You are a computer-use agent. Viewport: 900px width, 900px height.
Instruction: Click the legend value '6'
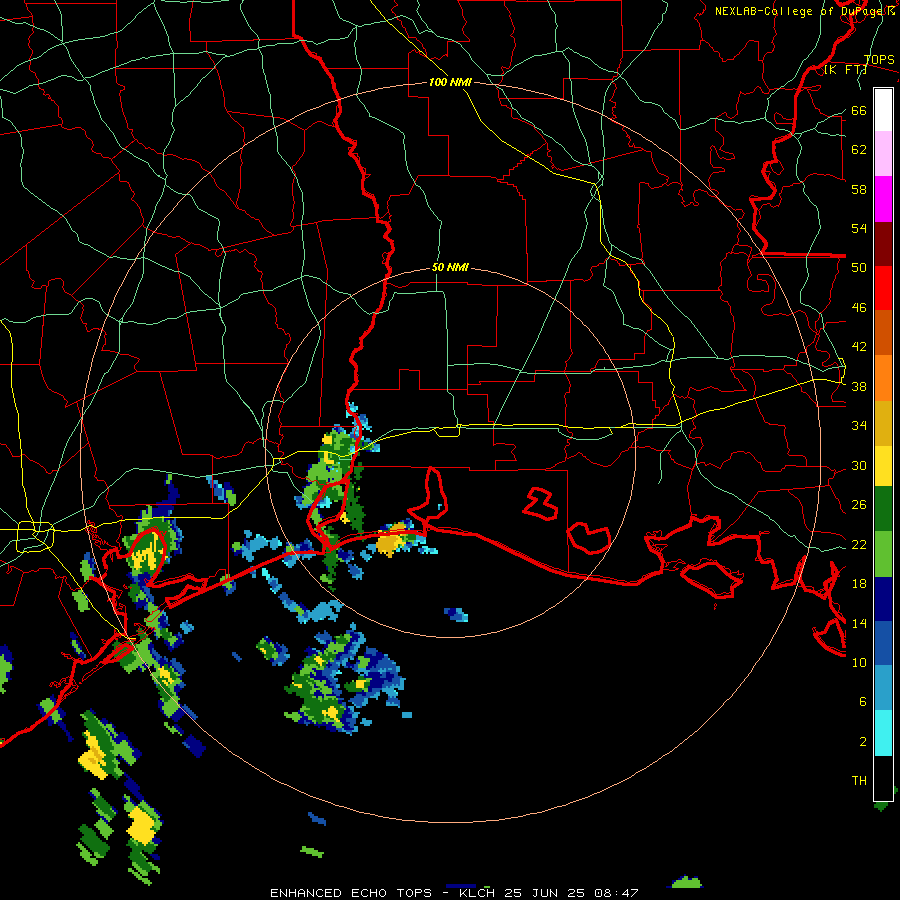pyautogui.click(x=863, y=702)
